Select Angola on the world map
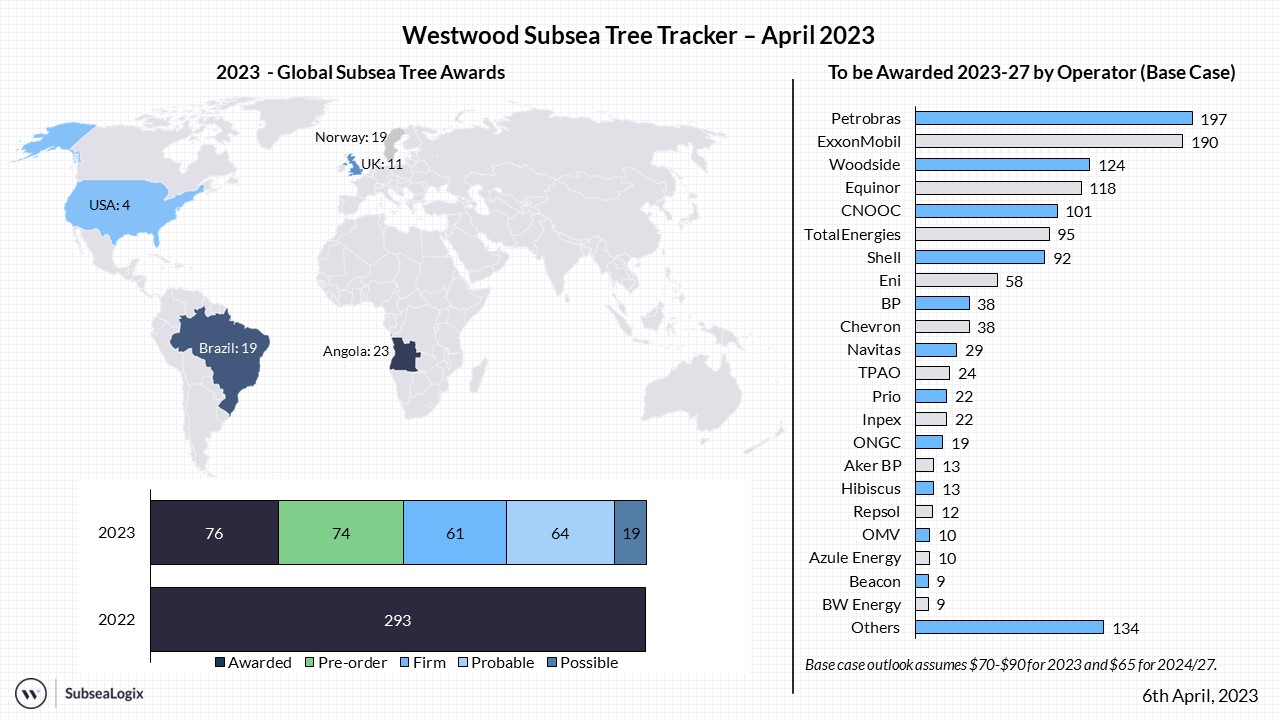The width and height of the screenshot is (1280, 720). [402, 354]
